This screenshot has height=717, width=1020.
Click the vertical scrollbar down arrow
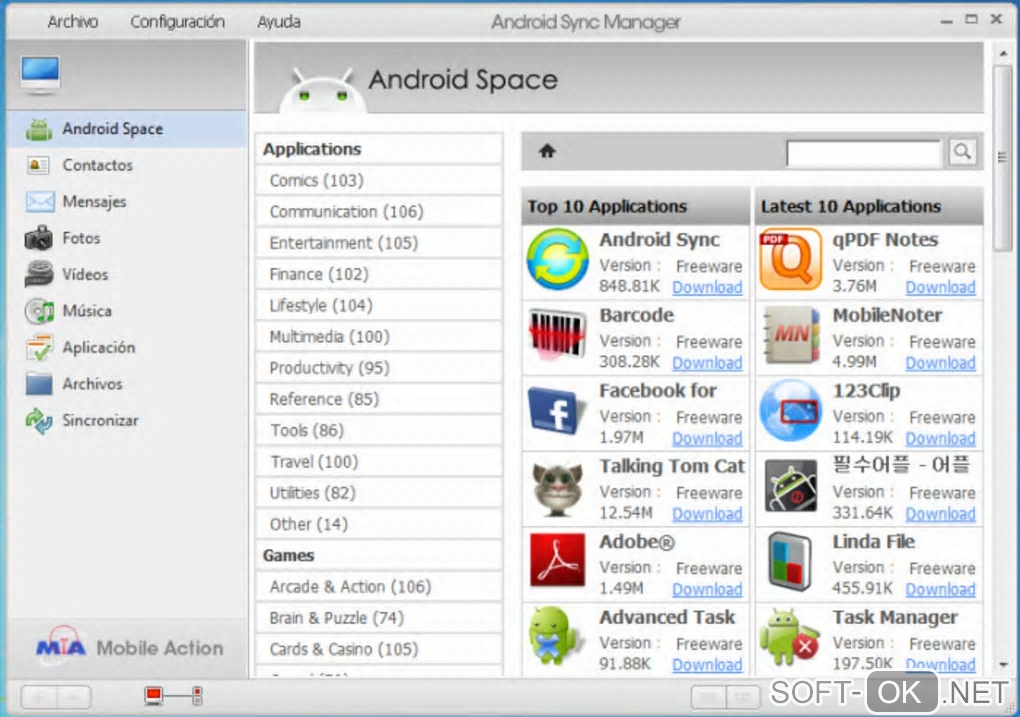tap(1003, 664)
